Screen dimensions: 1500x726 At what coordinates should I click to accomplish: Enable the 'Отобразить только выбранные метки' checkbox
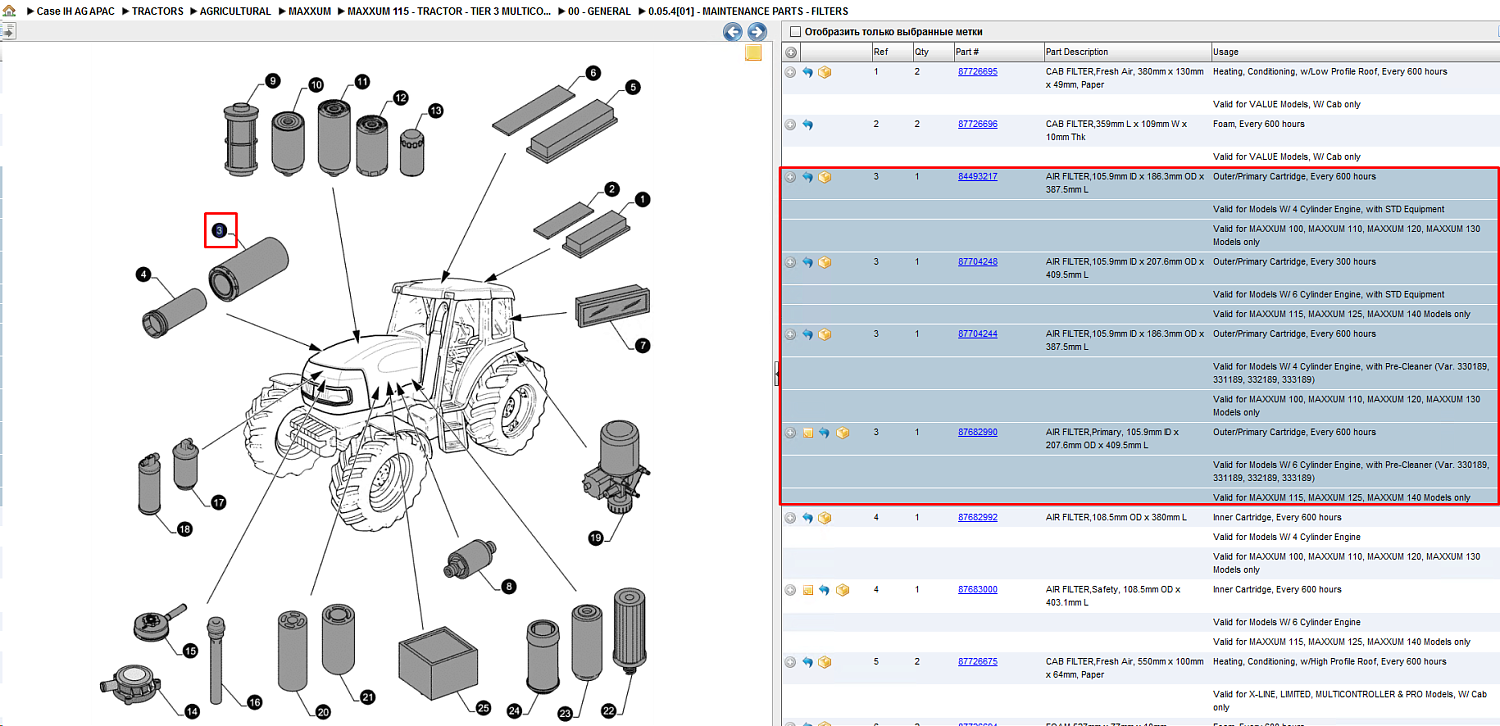tap(795, 32)
